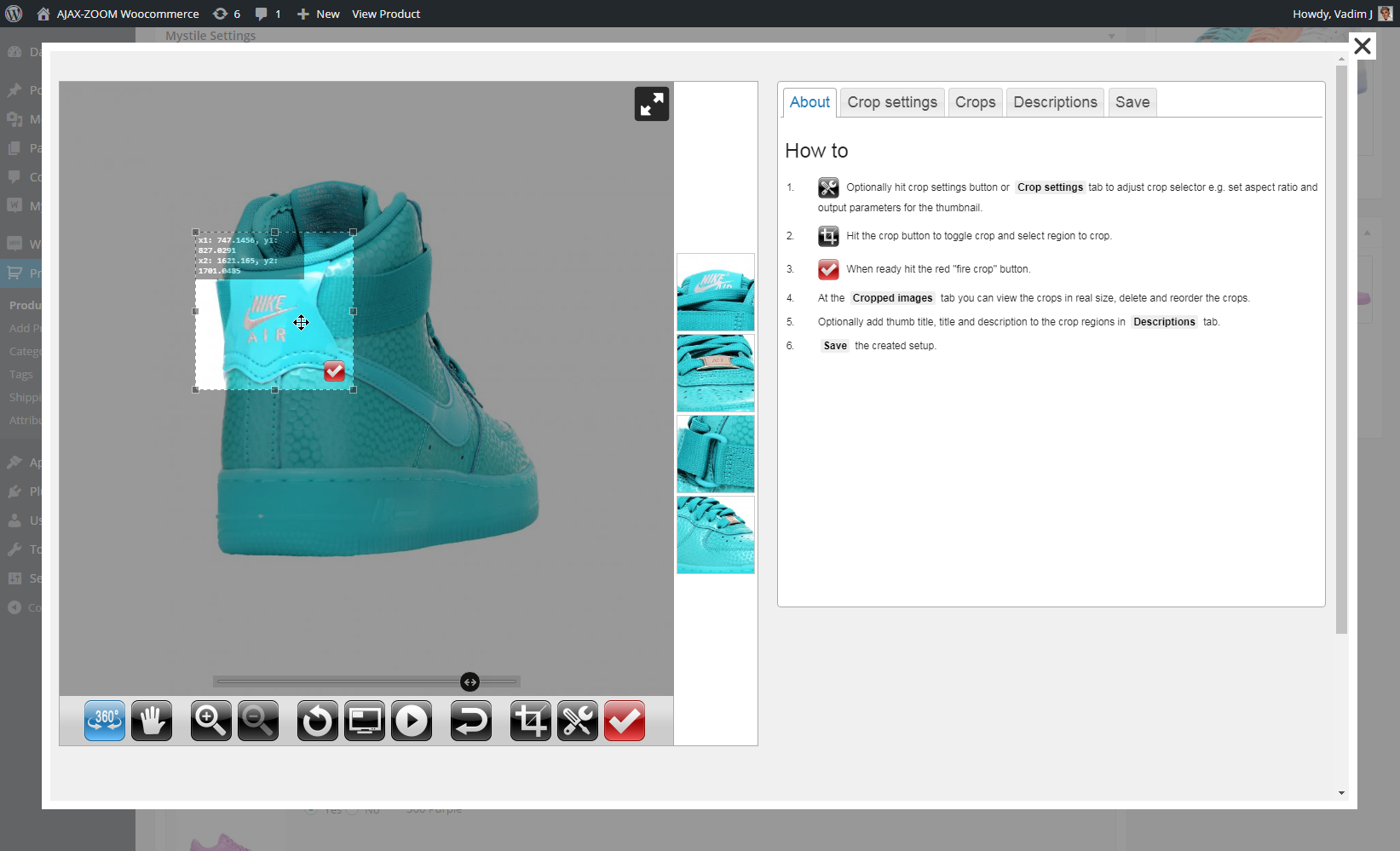Click the spin slider handle
The height and width of the screenshot is (851, 1400).
click(x=470, y=681)
